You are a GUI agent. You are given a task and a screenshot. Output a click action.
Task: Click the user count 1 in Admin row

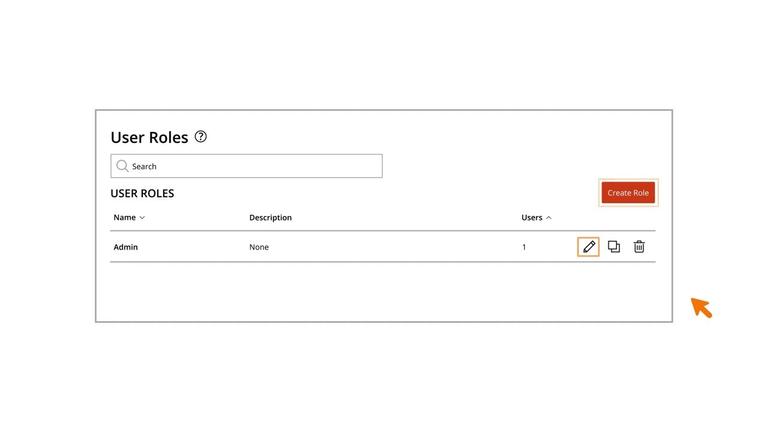[x=524, y=247]
